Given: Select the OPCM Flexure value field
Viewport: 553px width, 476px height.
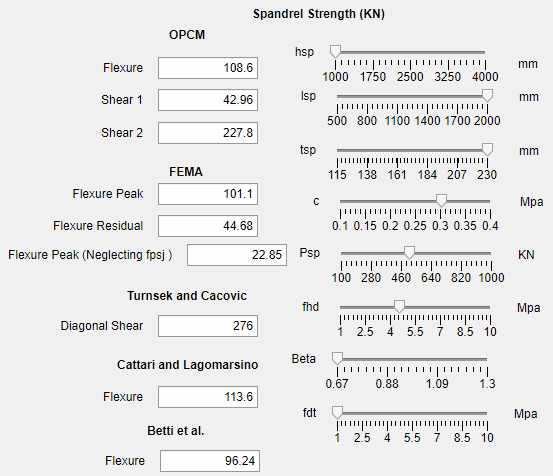Looking at the screenshot, I should (x=208, y=68).
